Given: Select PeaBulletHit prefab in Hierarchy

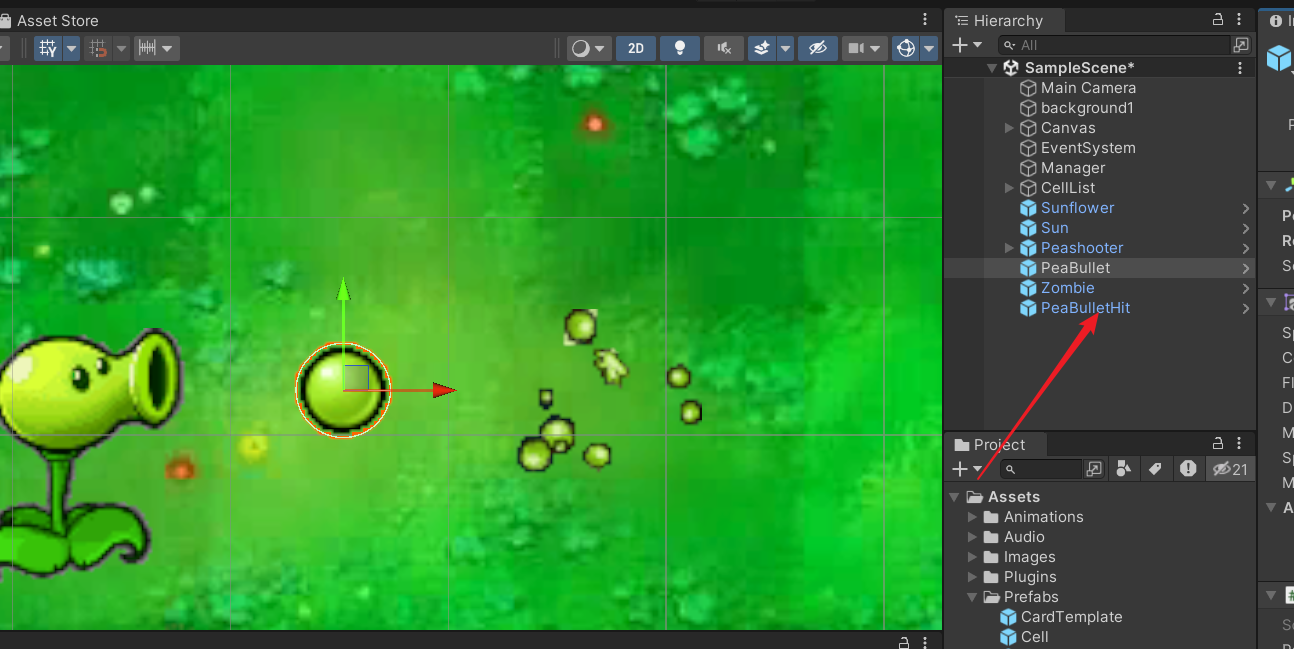Looking at the screenshot, I should pos(1085,308).
